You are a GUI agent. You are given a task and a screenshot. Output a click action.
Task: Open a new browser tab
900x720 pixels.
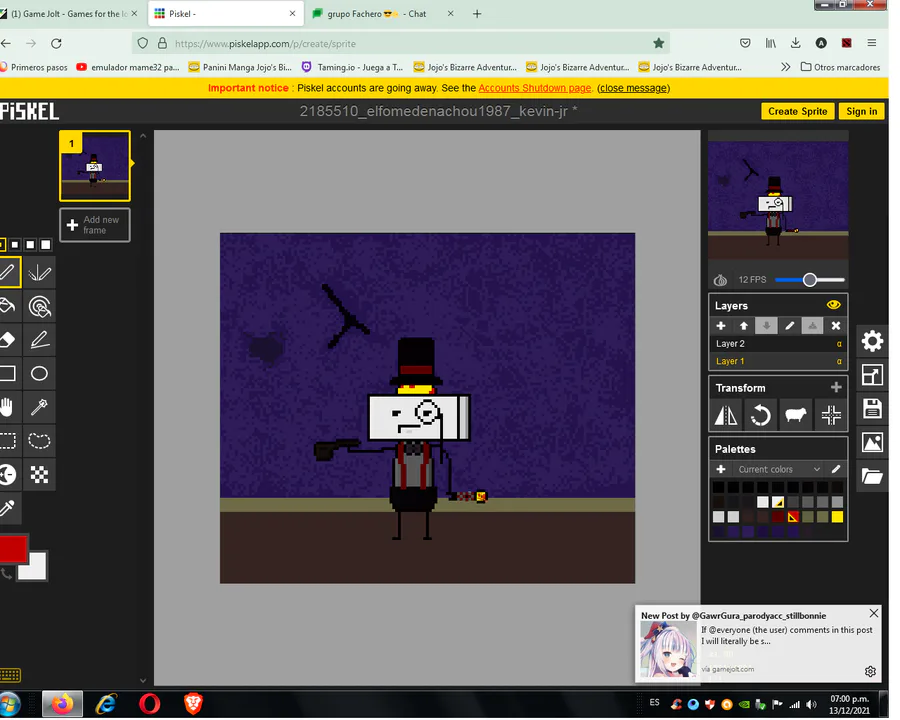point(477,14)
